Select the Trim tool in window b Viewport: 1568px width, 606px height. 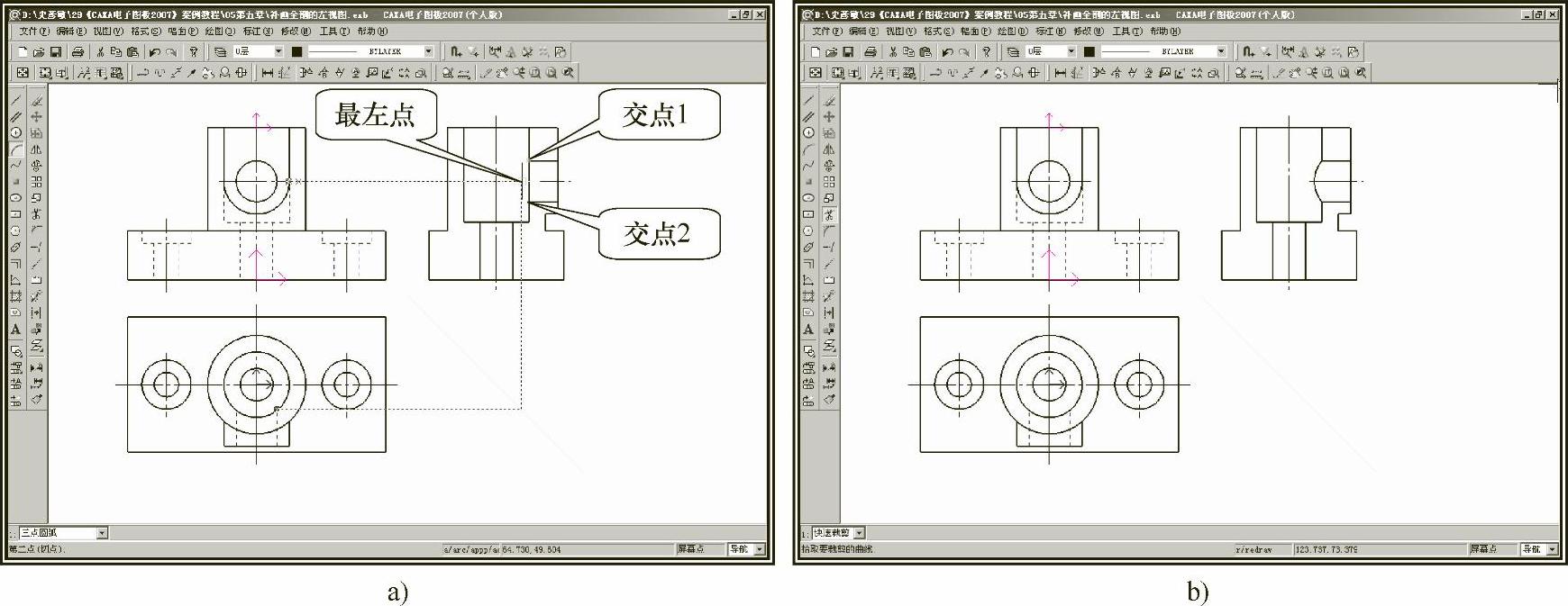coord(829,214)
